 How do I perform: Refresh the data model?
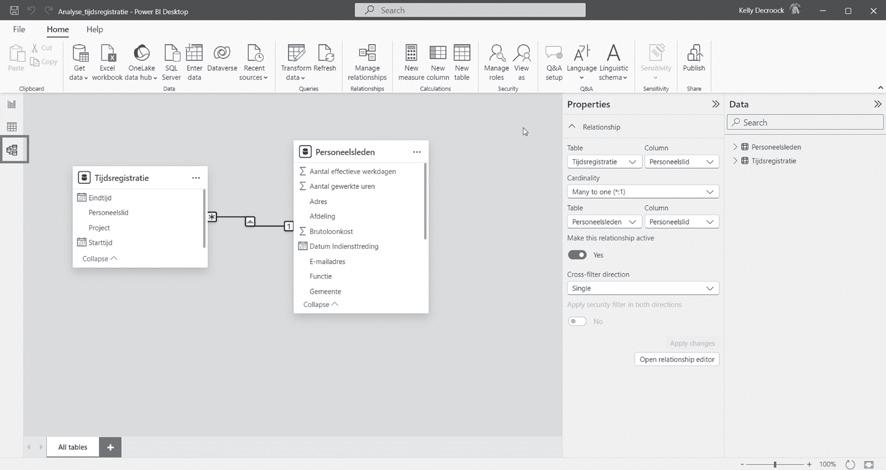tap(325, 58)
